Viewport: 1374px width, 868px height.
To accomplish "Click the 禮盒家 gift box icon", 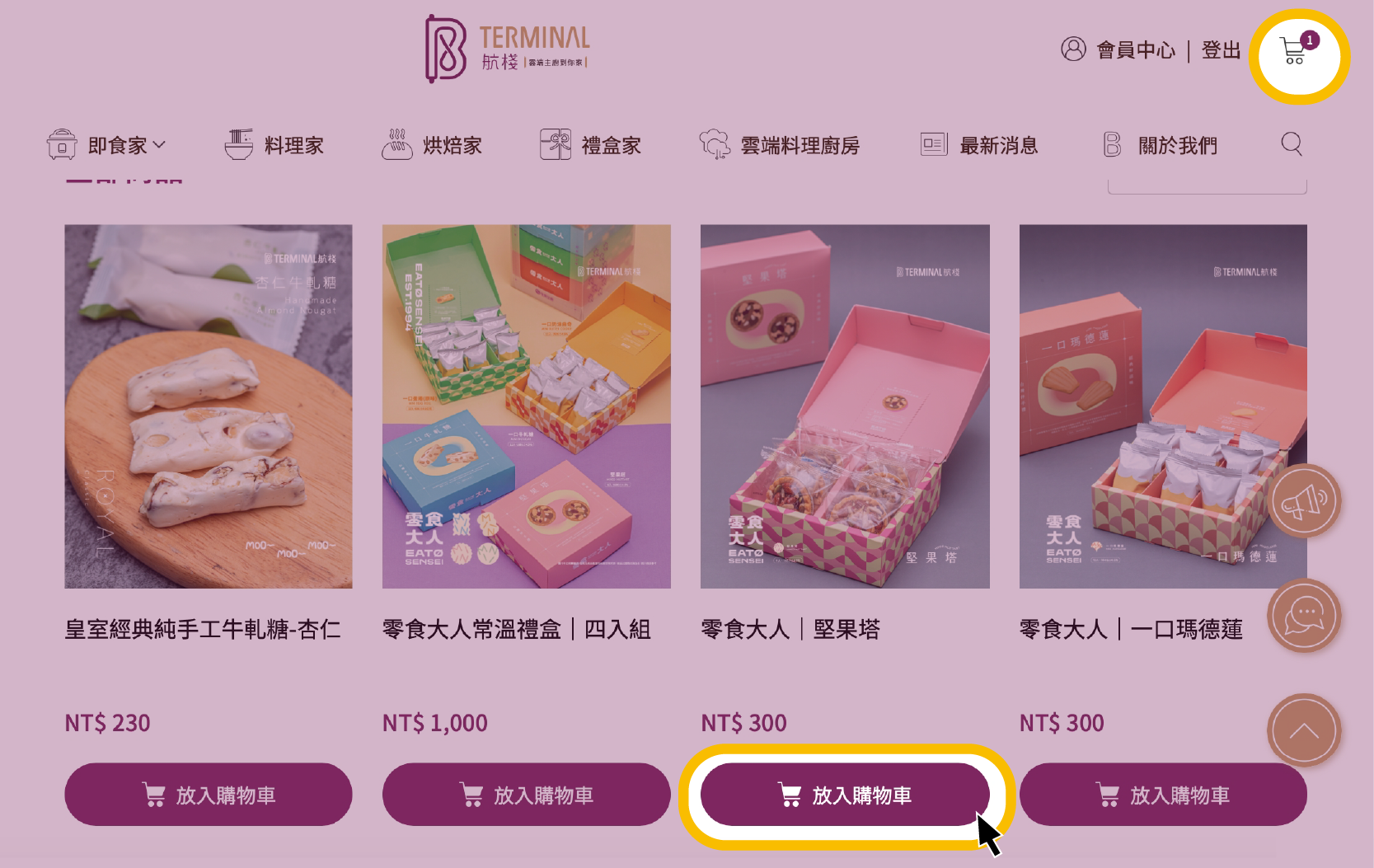I will [555, 145].
